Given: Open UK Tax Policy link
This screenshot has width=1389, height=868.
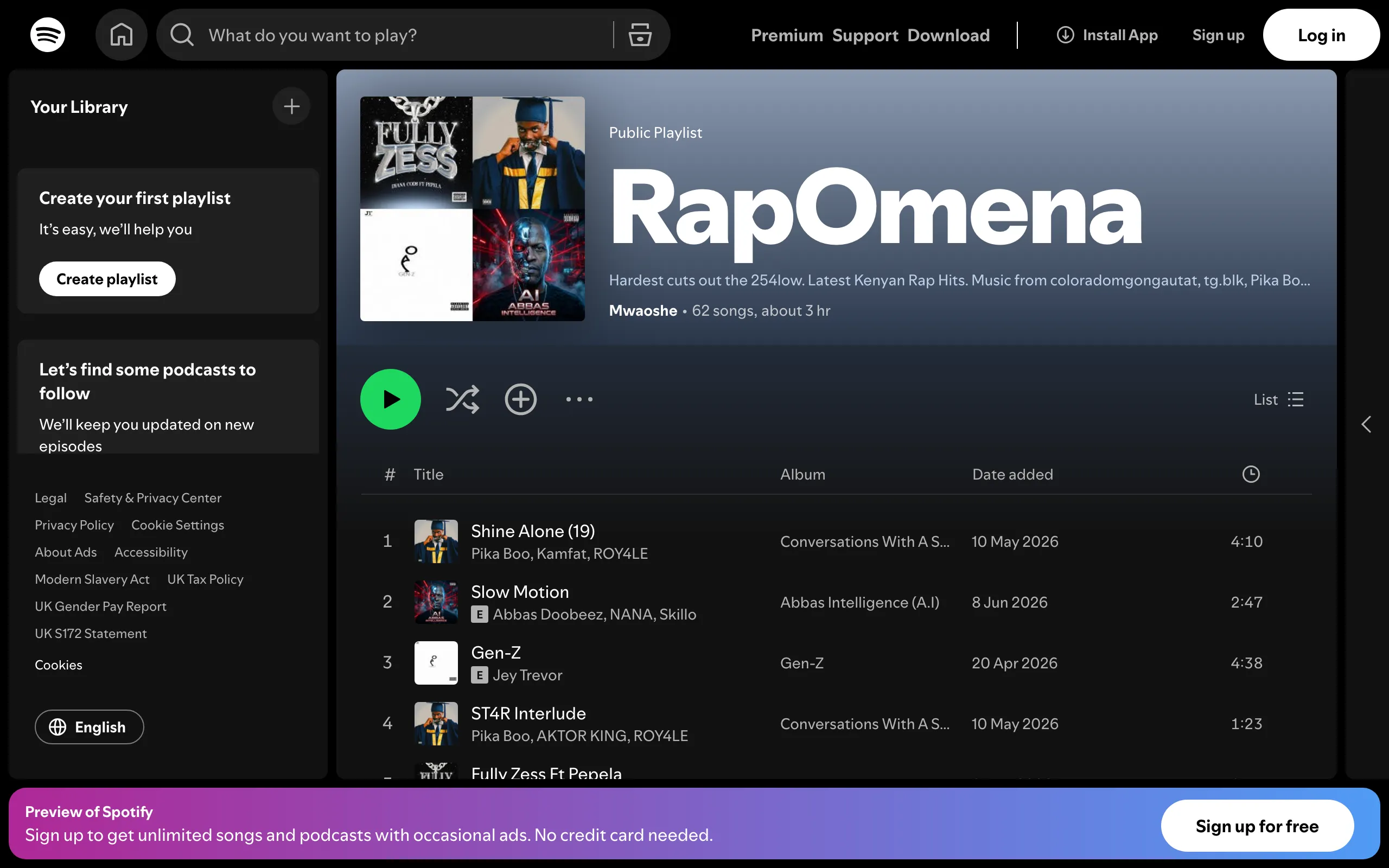Looking at the screenshot, I should pos(205,579).
